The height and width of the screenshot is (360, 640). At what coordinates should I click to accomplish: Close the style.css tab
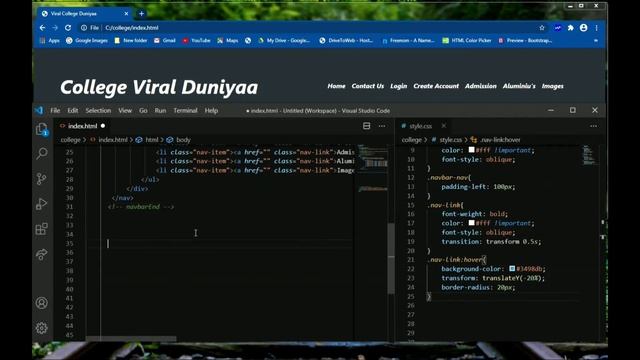tap(444, 126)
